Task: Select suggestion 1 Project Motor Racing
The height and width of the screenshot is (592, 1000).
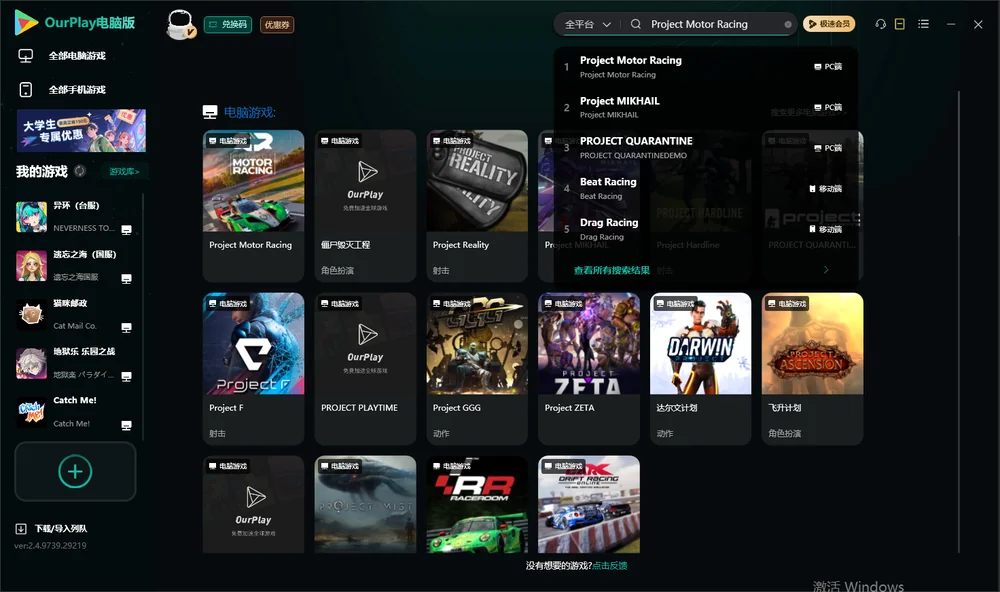Action: pos(705,66)
